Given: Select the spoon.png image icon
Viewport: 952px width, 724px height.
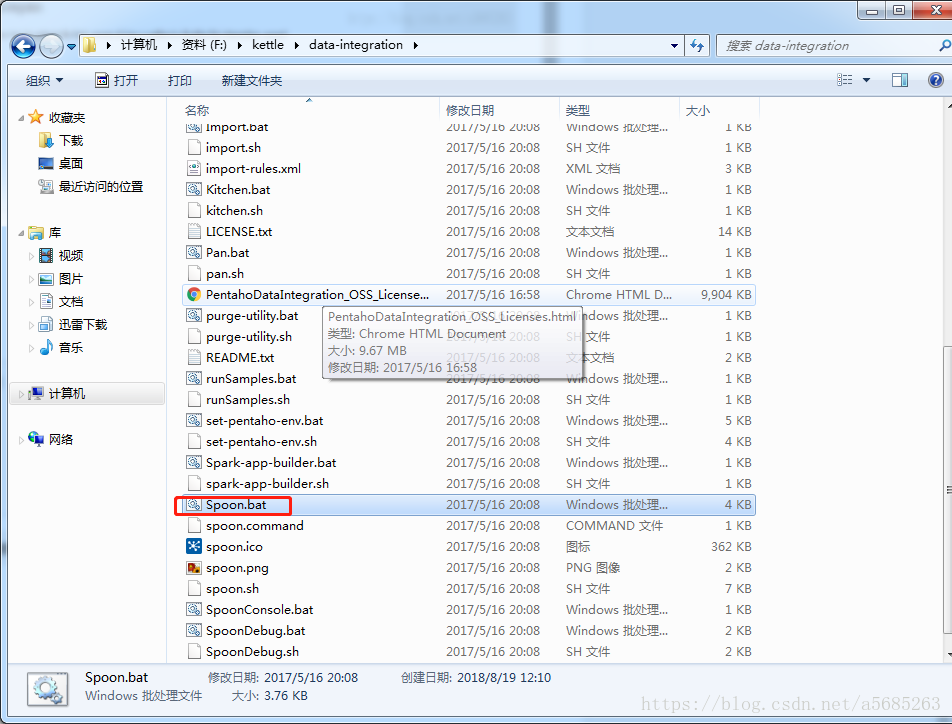Looking at the screenshot, I should (194, 567).
